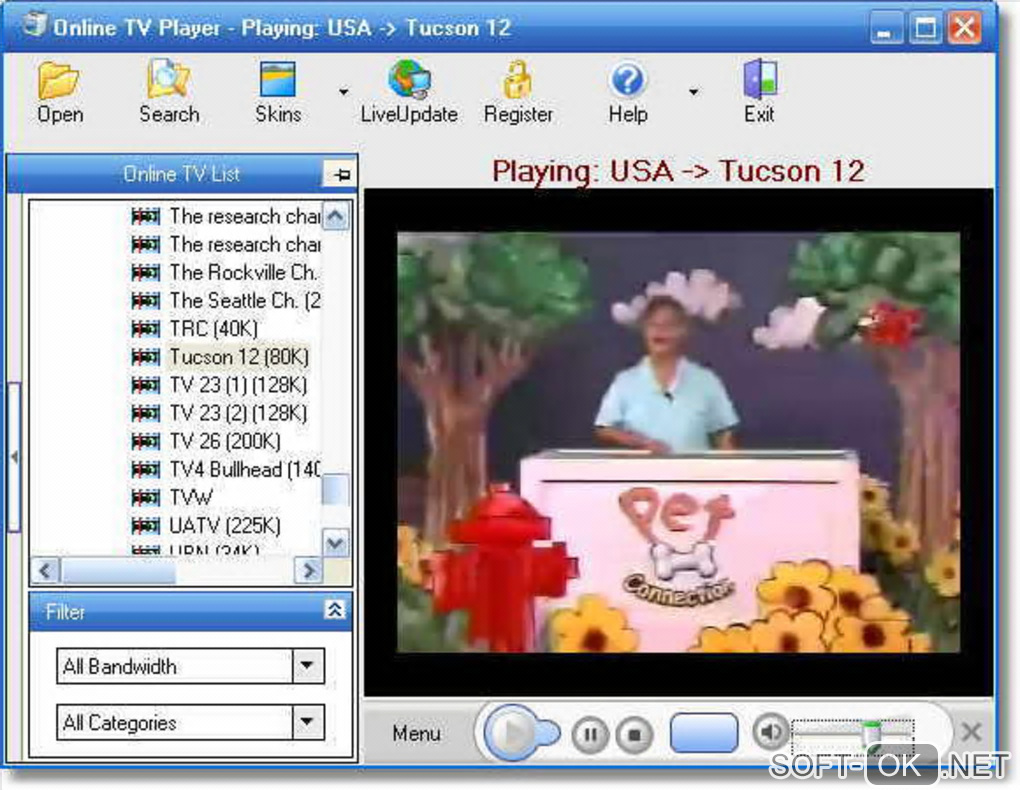Click channel list scroll up arrow

336,216
